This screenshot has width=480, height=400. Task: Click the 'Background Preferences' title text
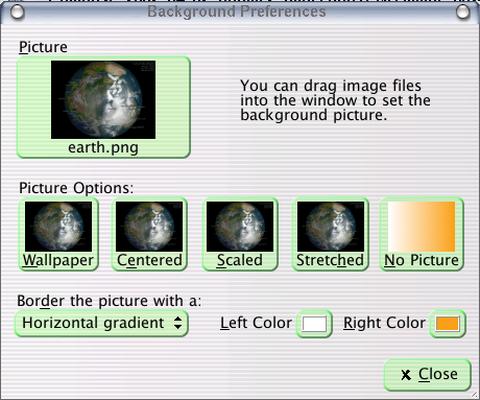237,12
